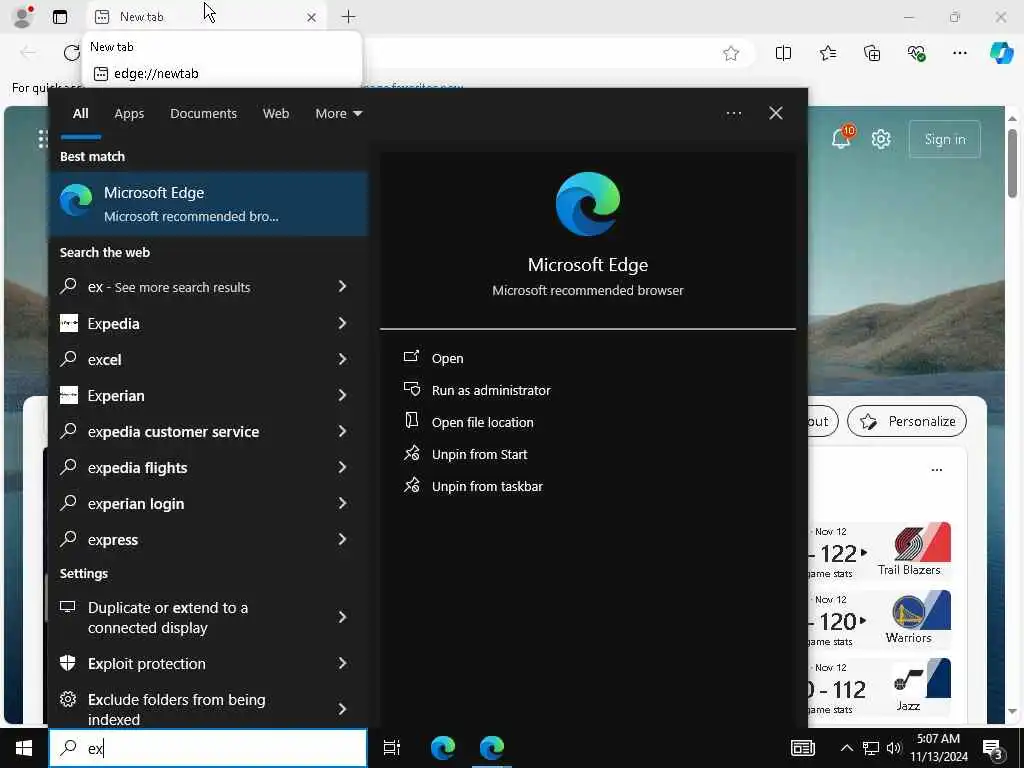Expand the More filter dropdown
Image resolution: width=1024 pixels, height=768 pixels.
coord(338,114)
